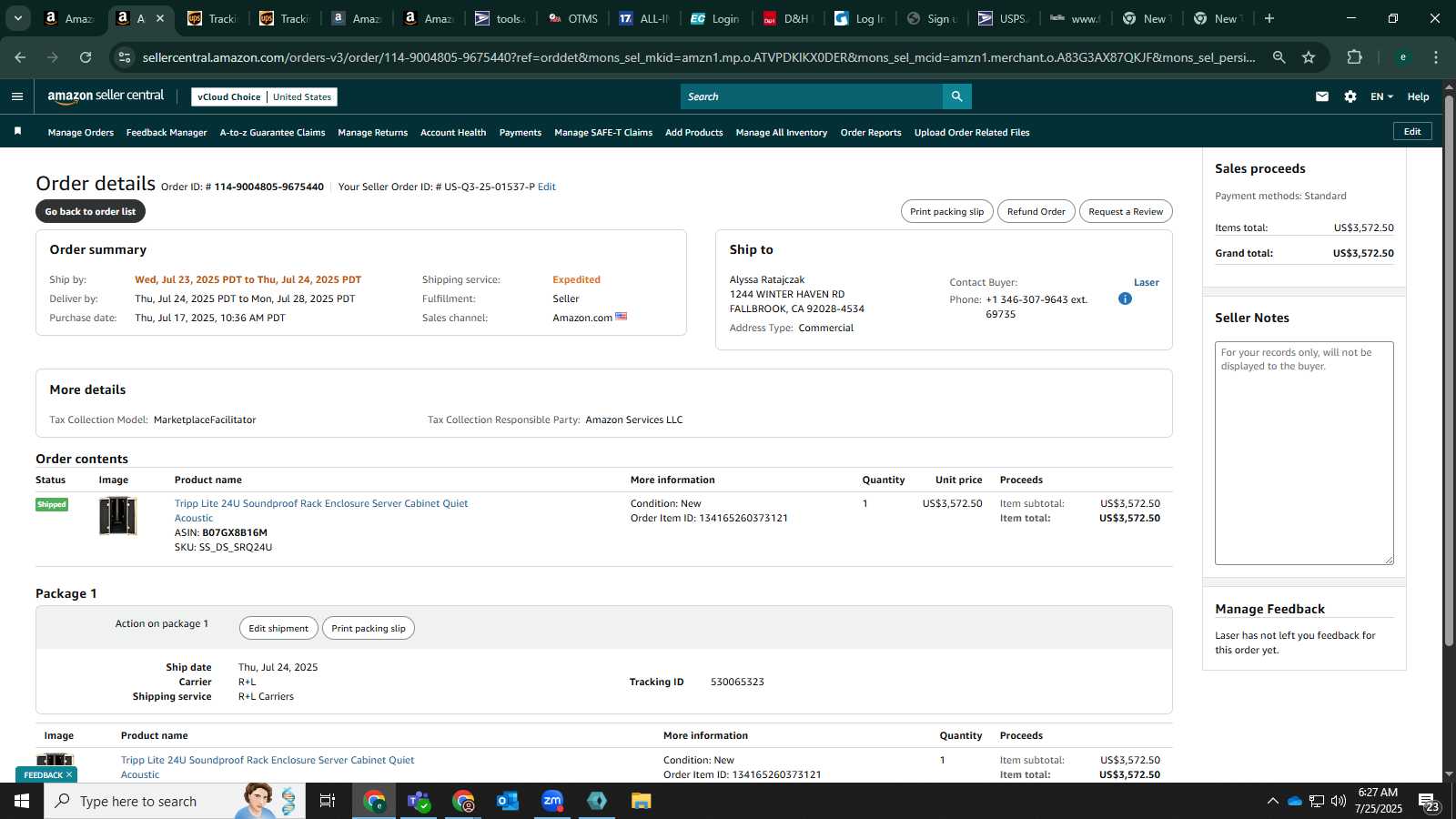The image size is (1456, 819).
Task: Open a new browser tab
Action: (1269, 18)
